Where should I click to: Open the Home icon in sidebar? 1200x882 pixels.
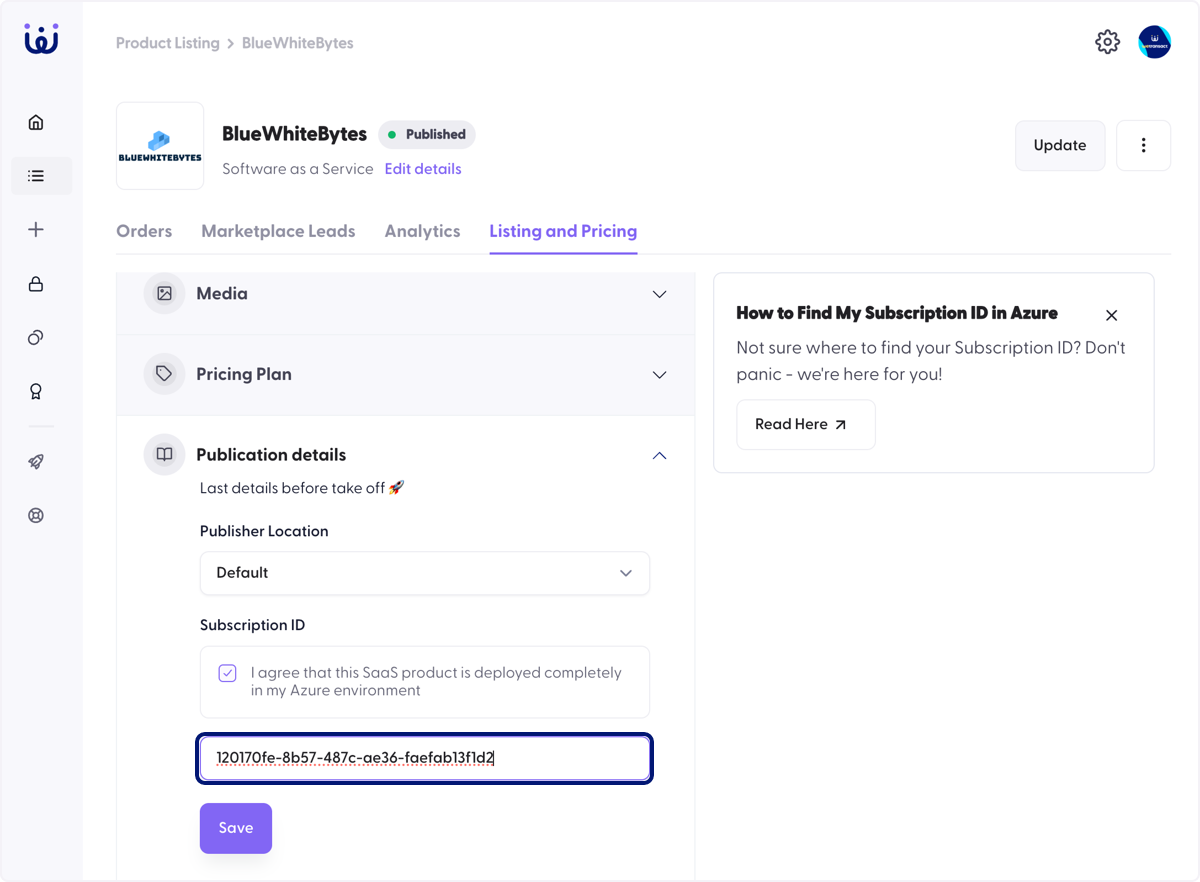[36, 122]
